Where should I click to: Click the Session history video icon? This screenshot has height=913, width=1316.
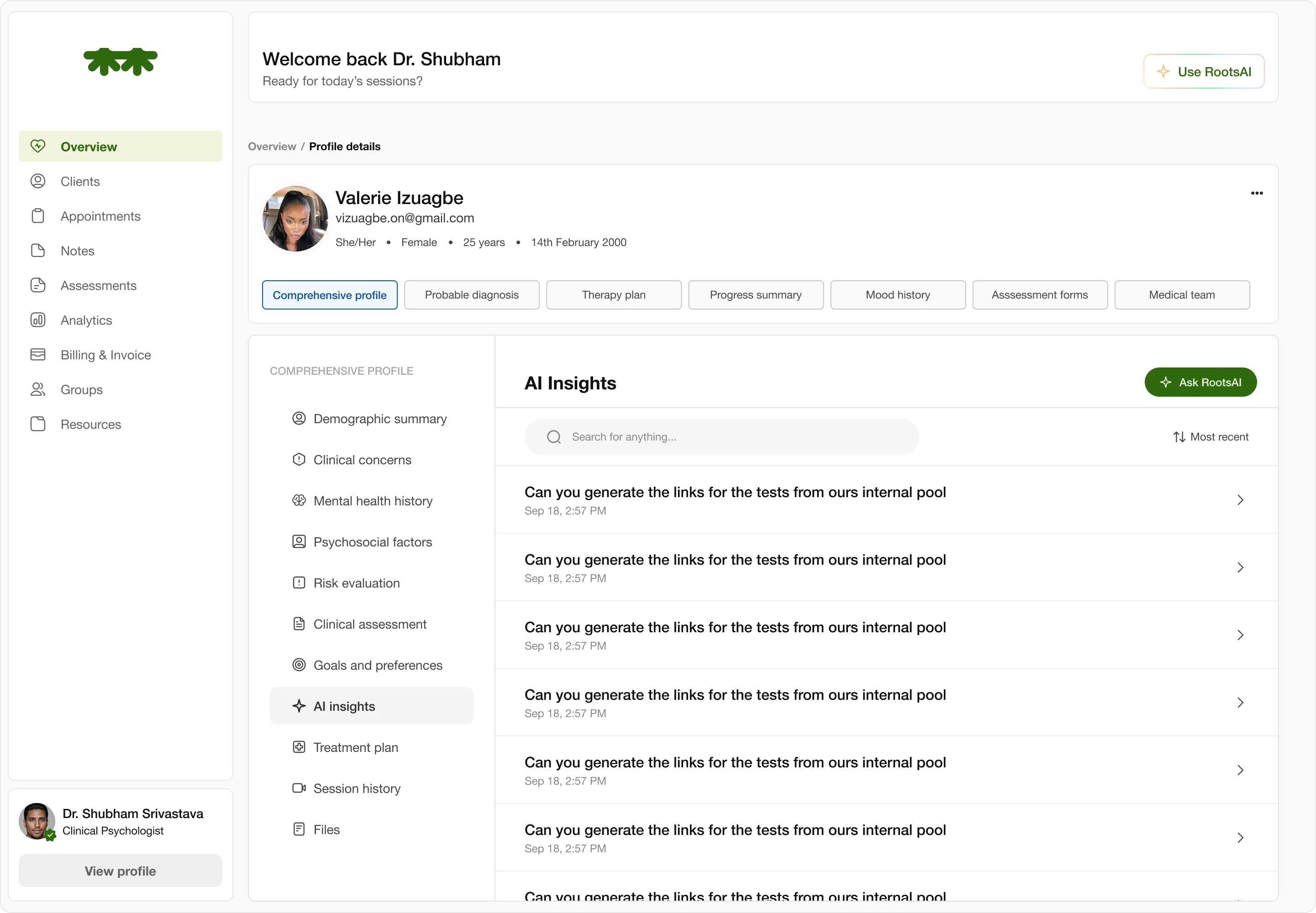(299, 788)
